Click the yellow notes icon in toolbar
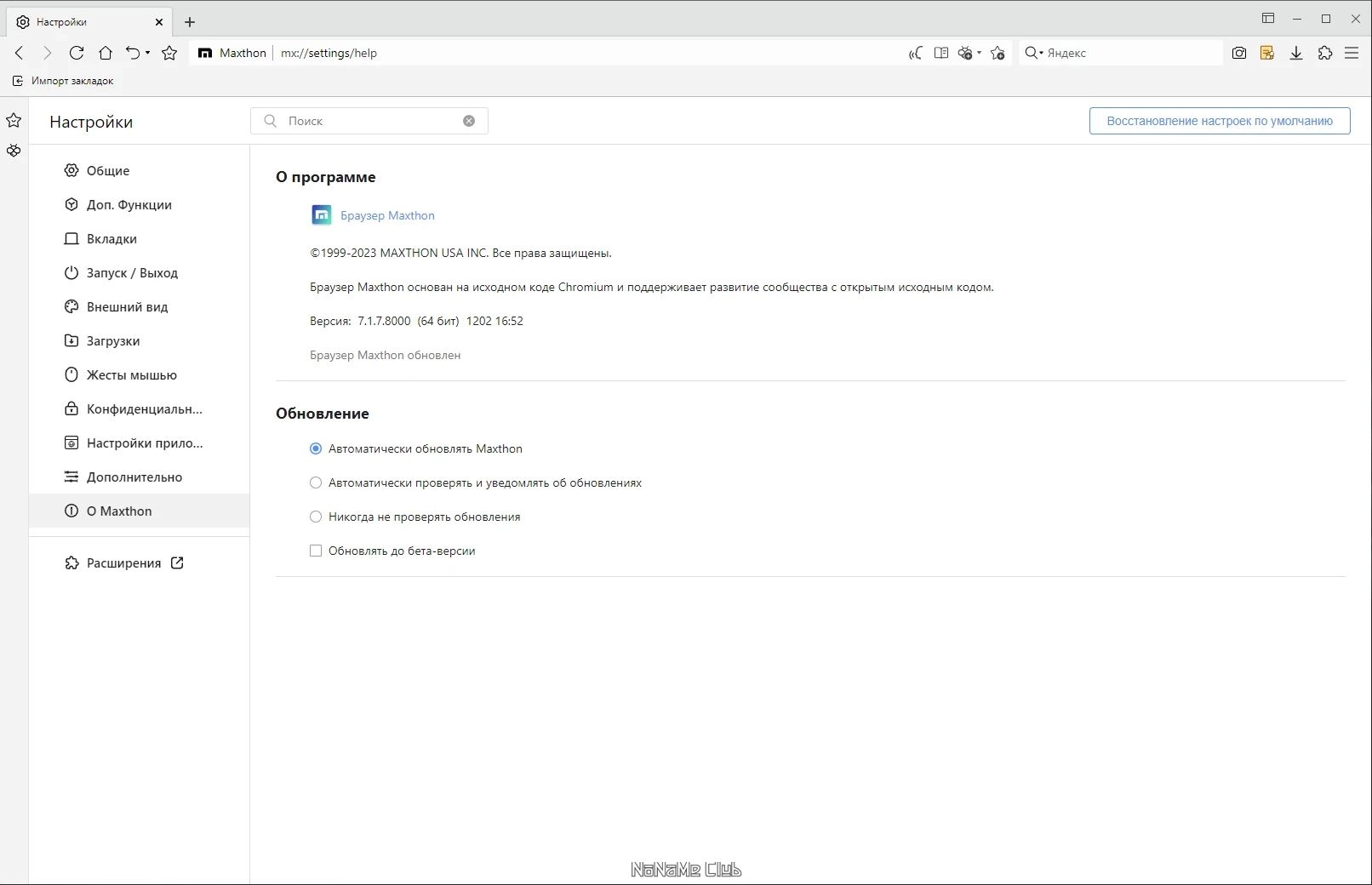 tap(1267, 53)
